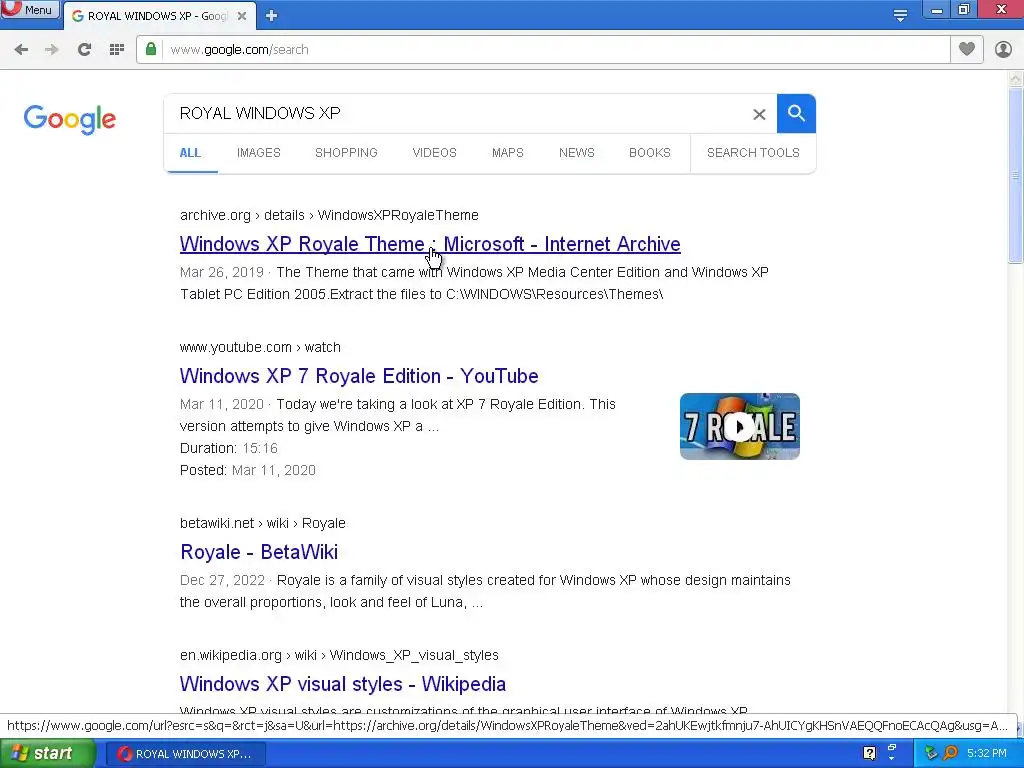Select the ALL results tab
Screen dimensions: 1024x768
point(190,153)
